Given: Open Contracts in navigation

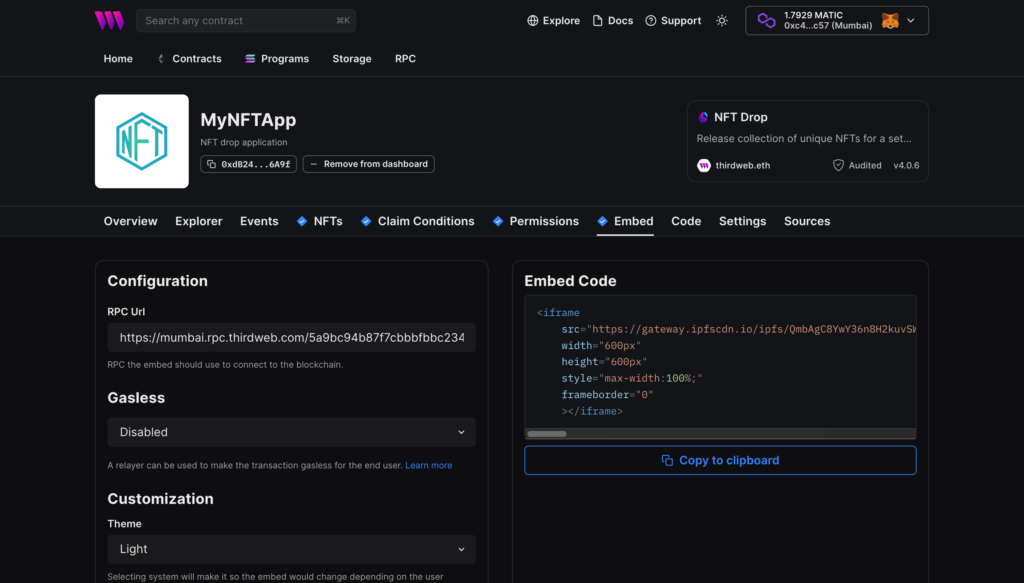Looking at the screenshot, I should 189,59.
